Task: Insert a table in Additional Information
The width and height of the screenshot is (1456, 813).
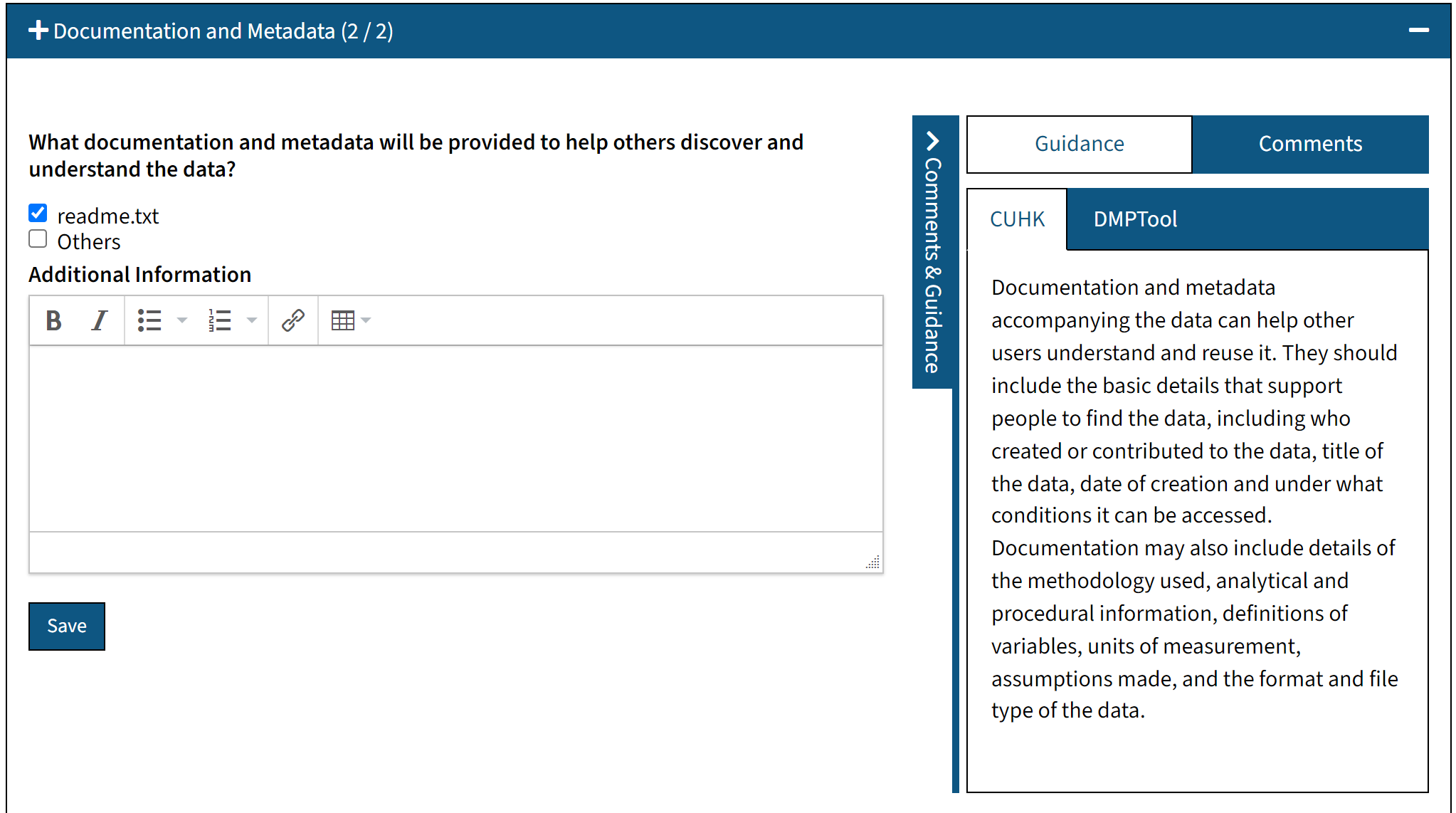Action: 344,320
